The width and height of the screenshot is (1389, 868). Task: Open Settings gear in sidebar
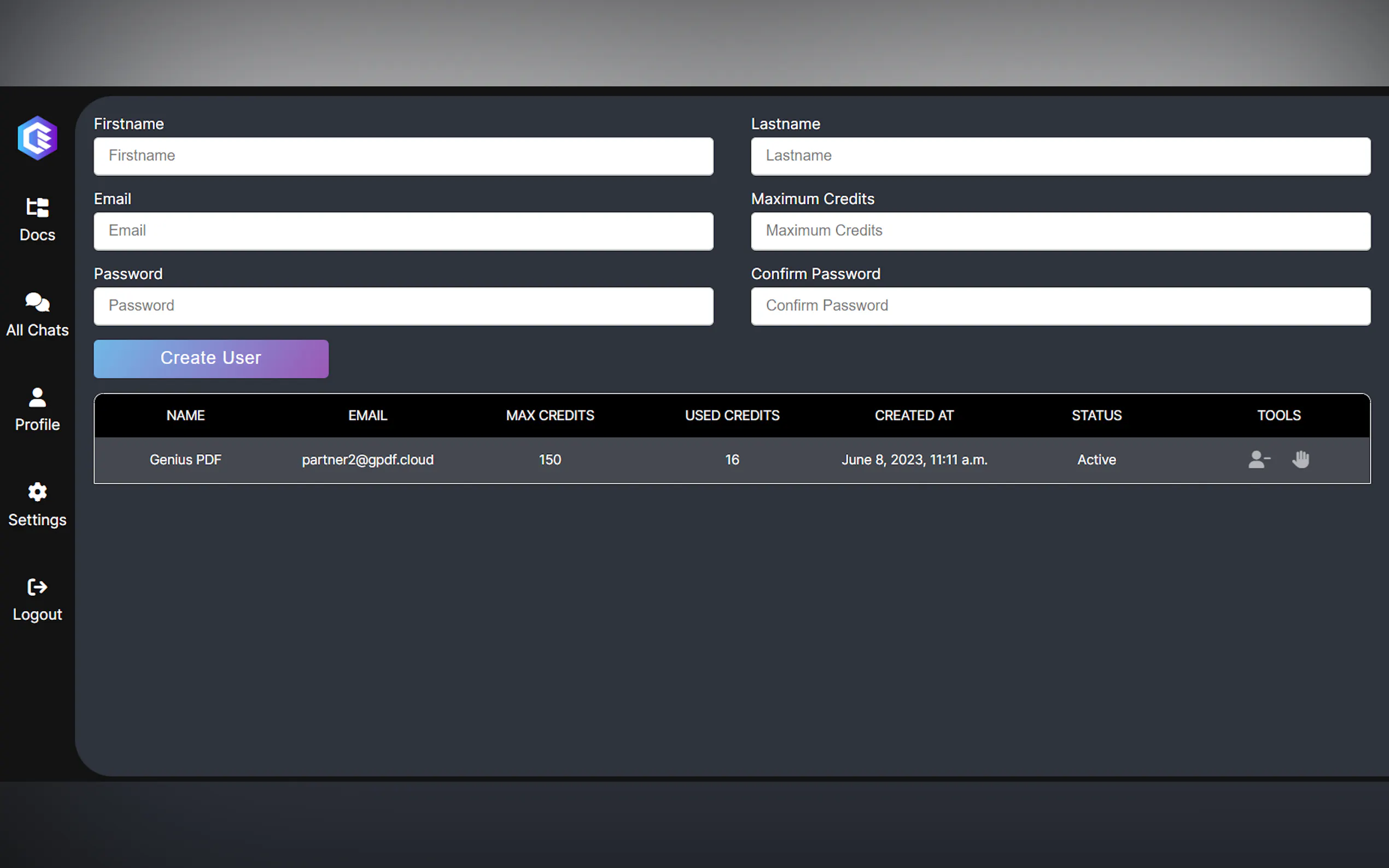[37, 503]
